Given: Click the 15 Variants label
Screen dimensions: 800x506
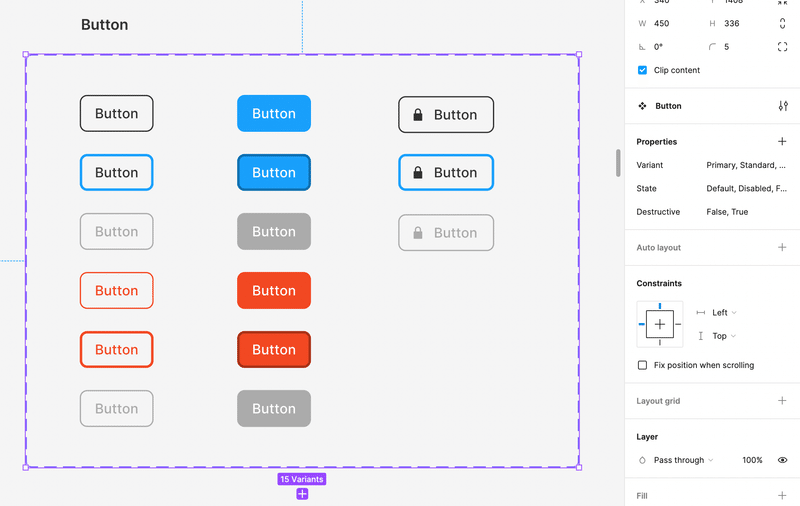Looking at the screenshot, I should click(x=302, y=479).
